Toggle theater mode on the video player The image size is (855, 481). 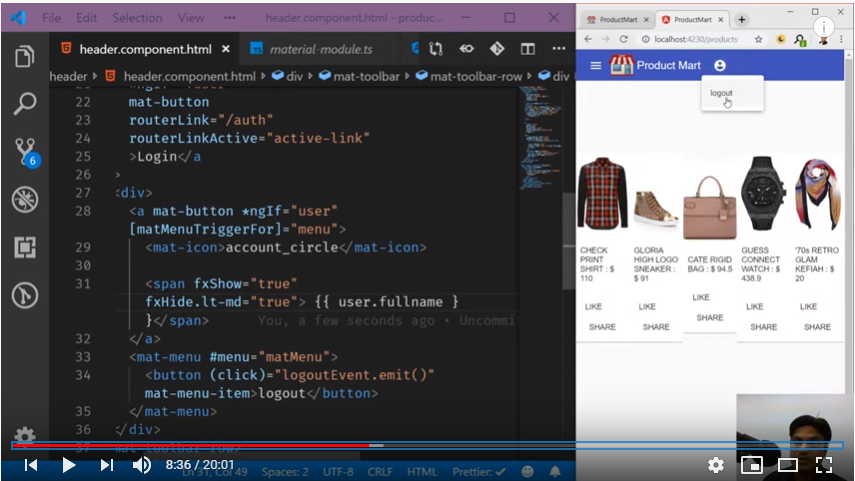point(788,465)
